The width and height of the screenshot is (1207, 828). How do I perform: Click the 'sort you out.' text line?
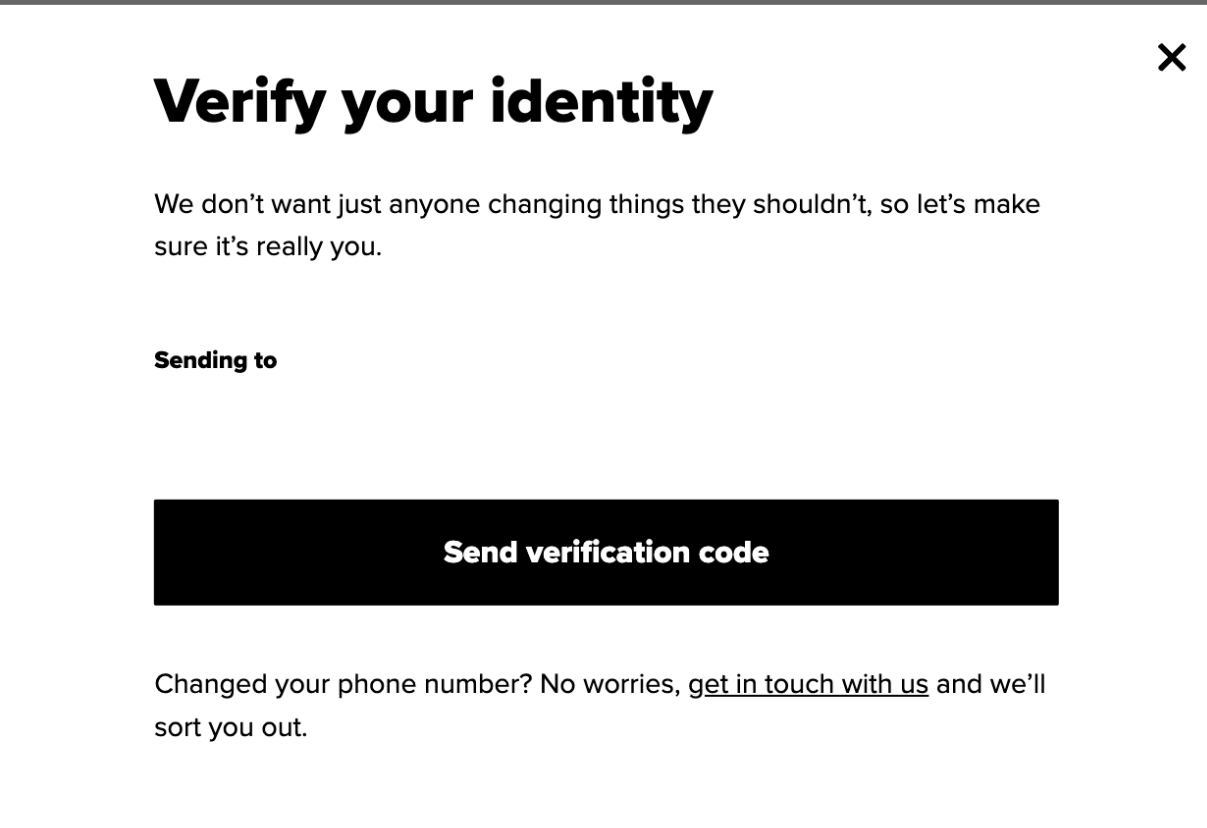(230, 727)
